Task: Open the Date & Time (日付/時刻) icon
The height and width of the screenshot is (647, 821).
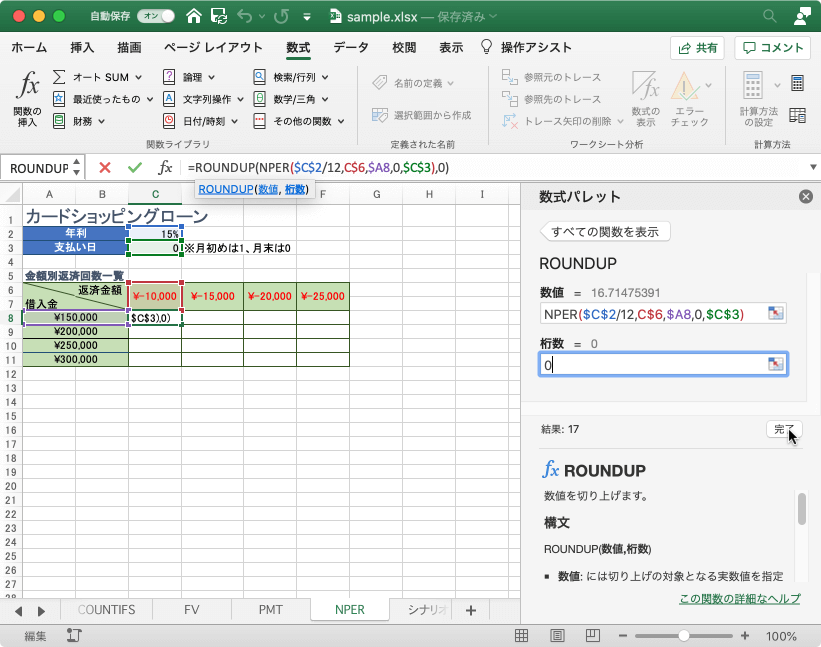Action: tap(169, 121)
